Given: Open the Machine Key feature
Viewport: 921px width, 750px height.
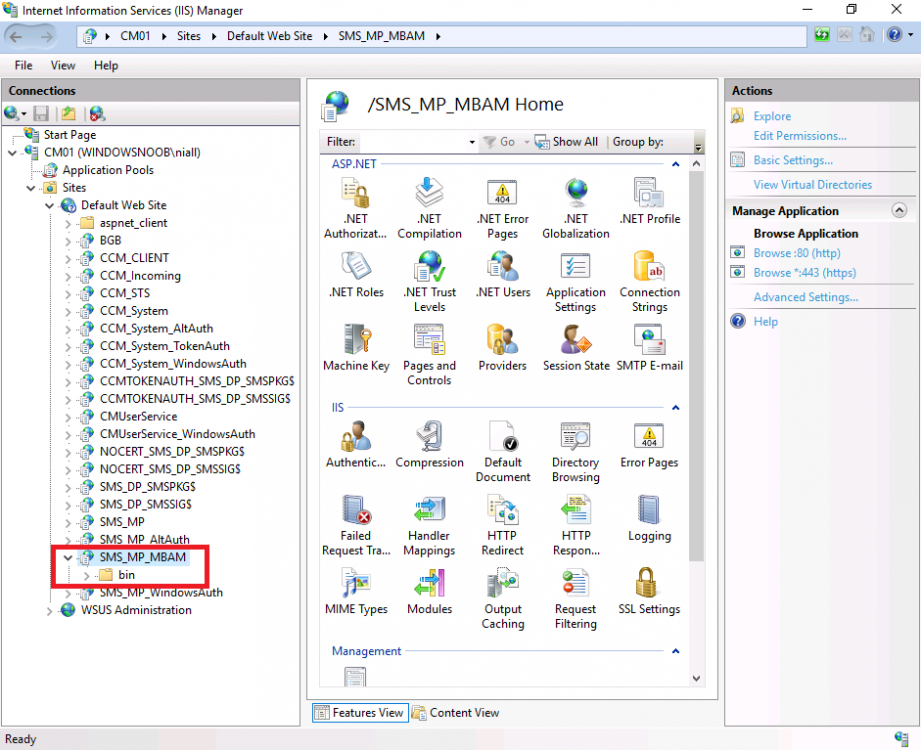Looking at the screenshot, I should 356,348.
